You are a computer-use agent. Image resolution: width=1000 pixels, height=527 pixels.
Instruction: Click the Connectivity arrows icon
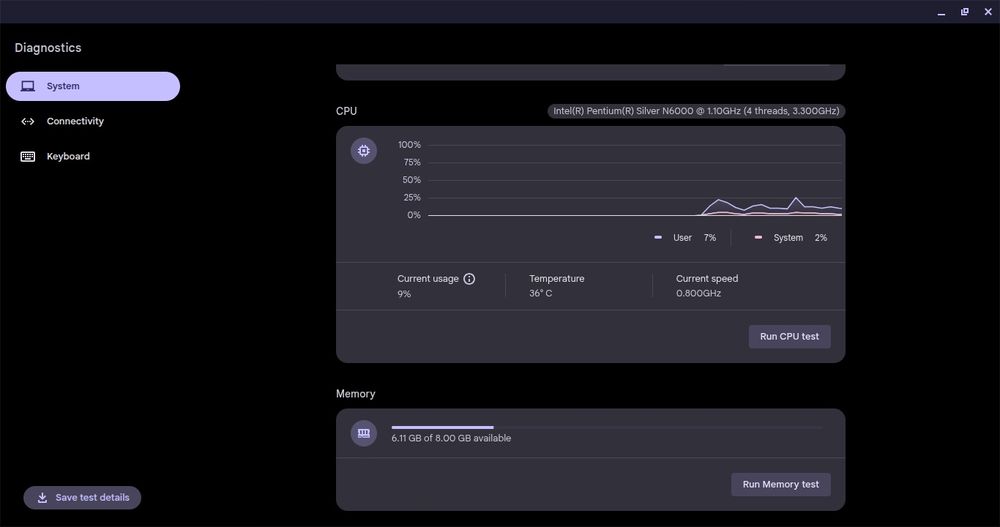click(x=28, y=121)
